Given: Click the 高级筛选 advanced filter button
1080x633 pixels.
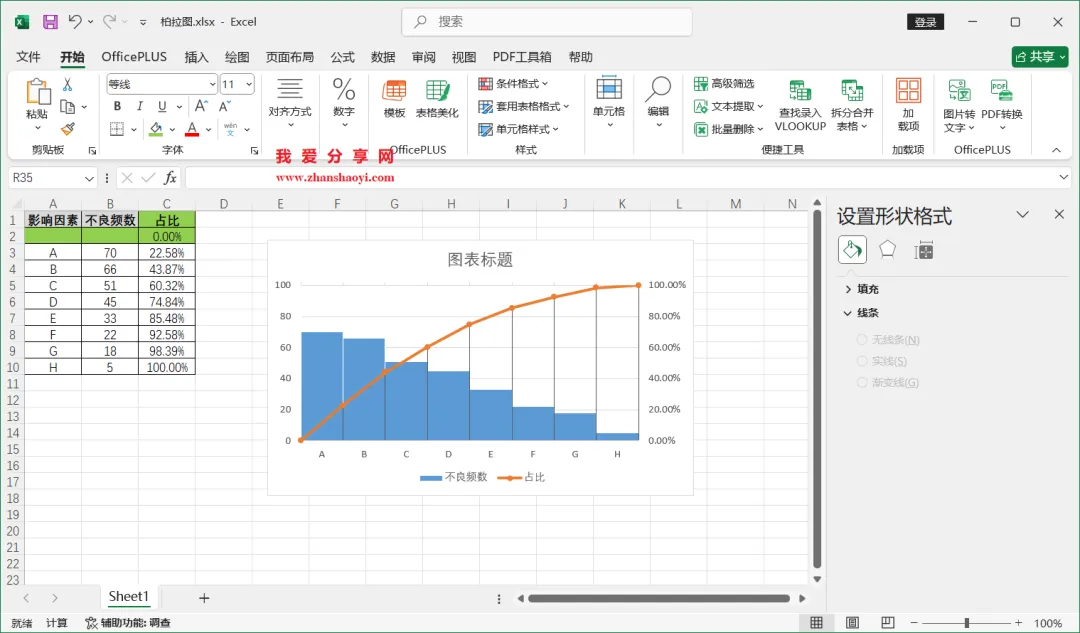Looking at the screenshot, I should point(724,83).
